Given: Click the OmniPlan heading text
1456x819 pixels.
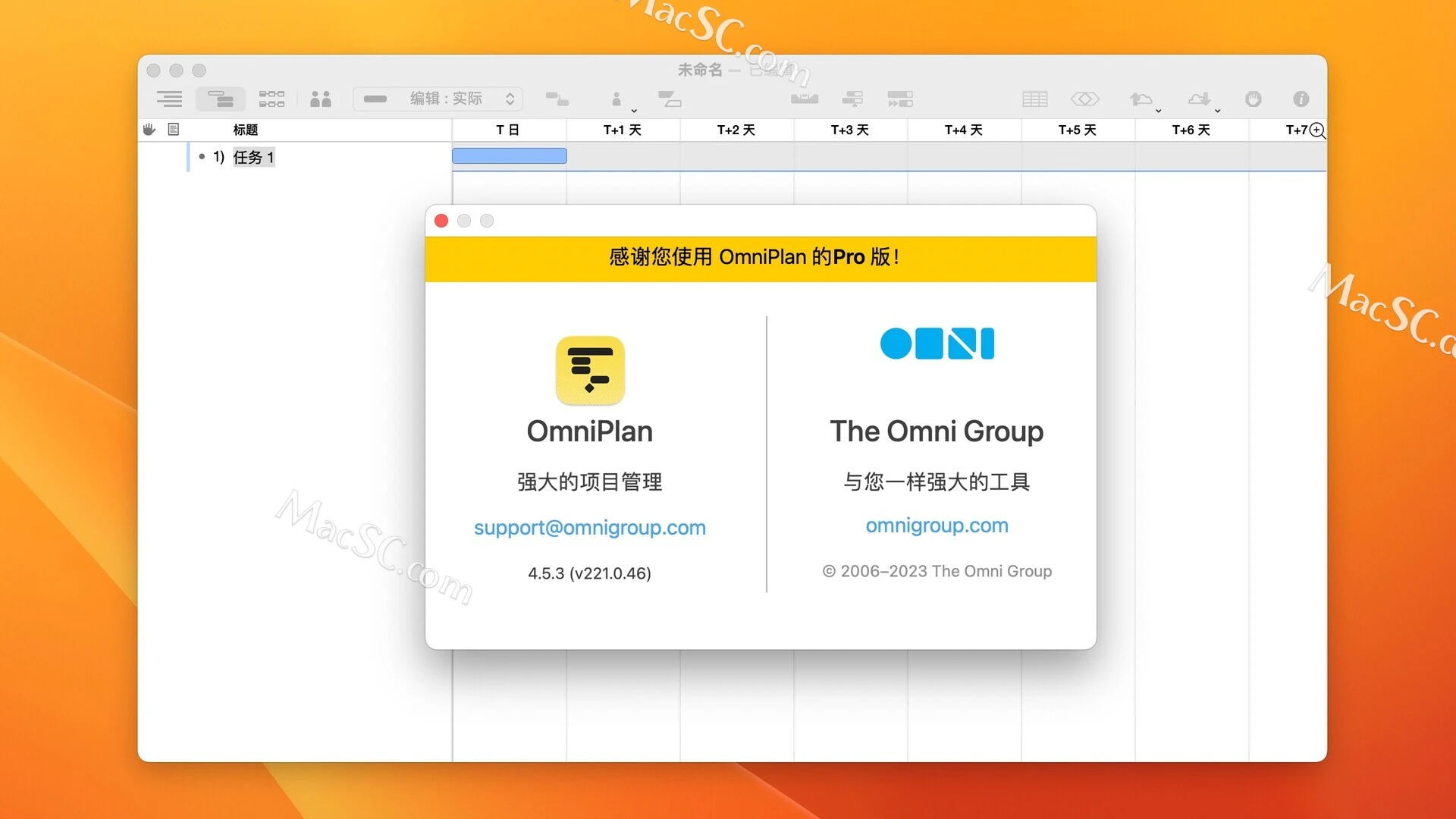Looking at the screenshot, I should [590, 431].
